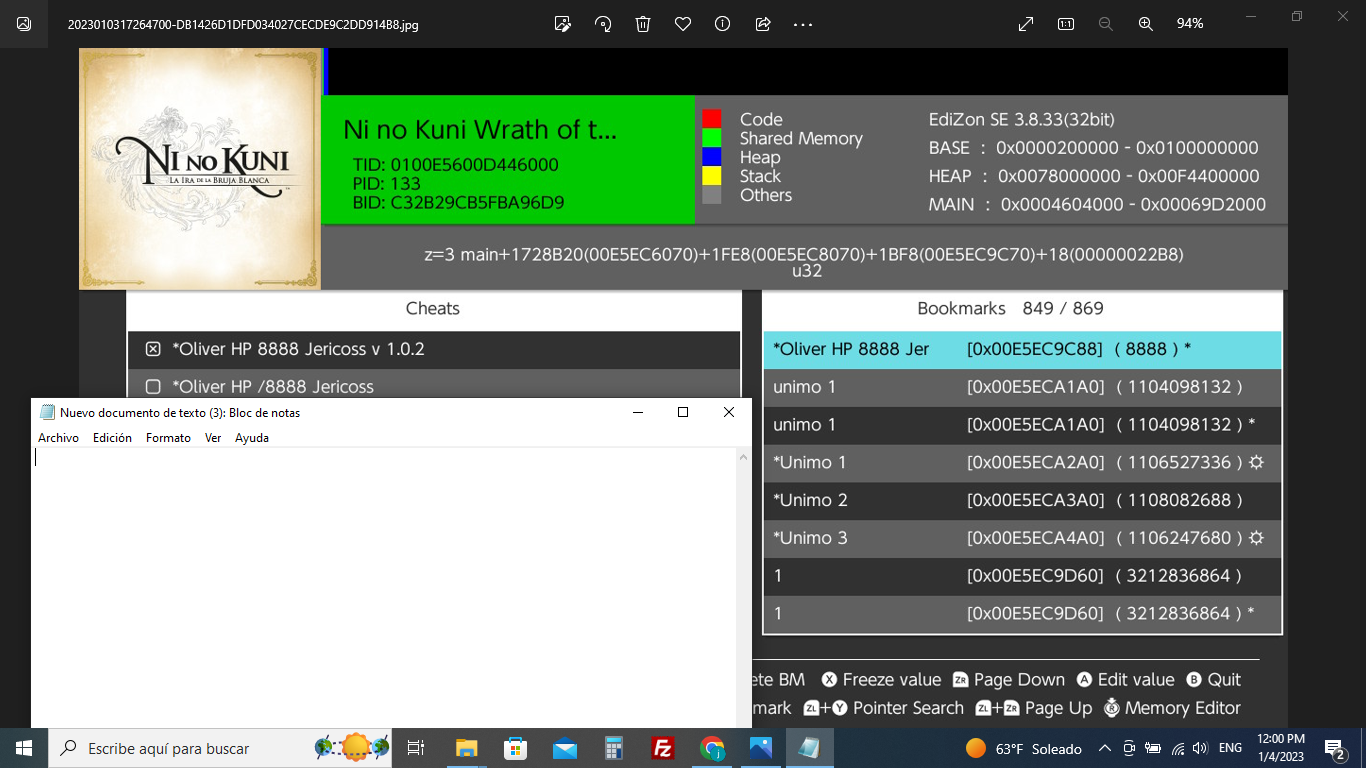Viewport: 1366px width, 768px height.
Task: Open the See more ellipsis menu in Photos
Action: [803, 24]
